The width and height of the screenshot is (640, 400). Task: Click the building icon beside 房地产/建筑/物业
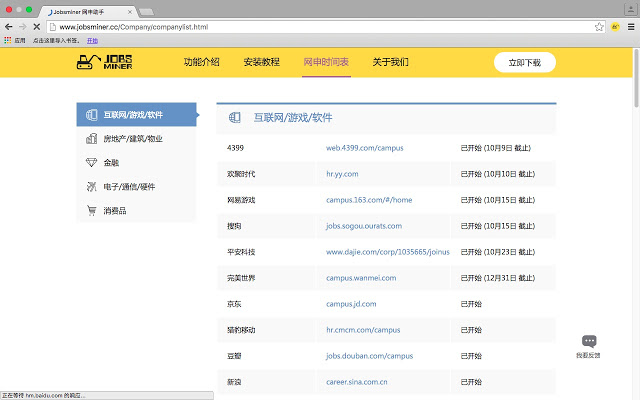[91, 139]
